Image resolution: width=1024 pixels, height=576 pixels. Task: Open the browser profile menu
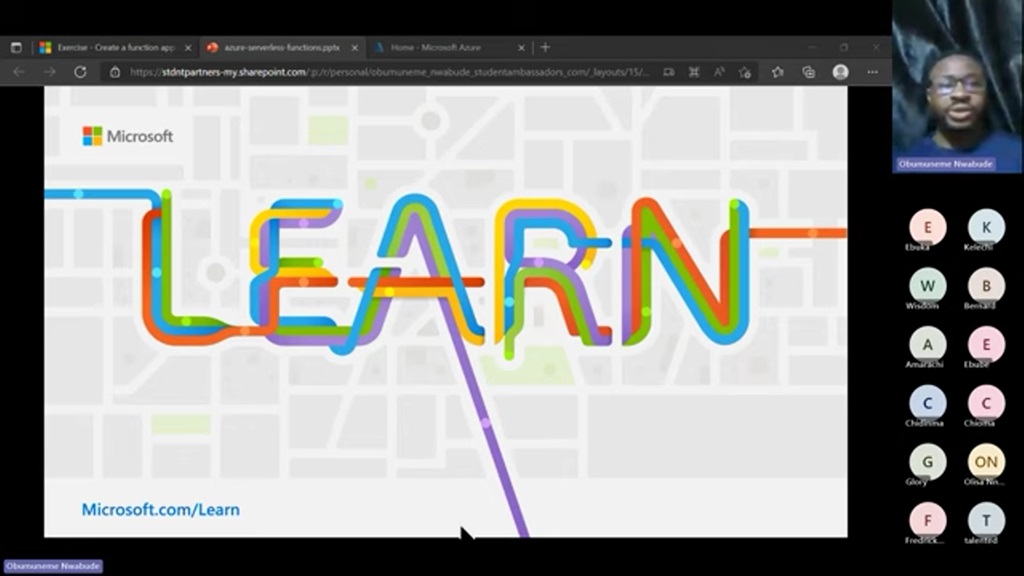pos(840,72)
